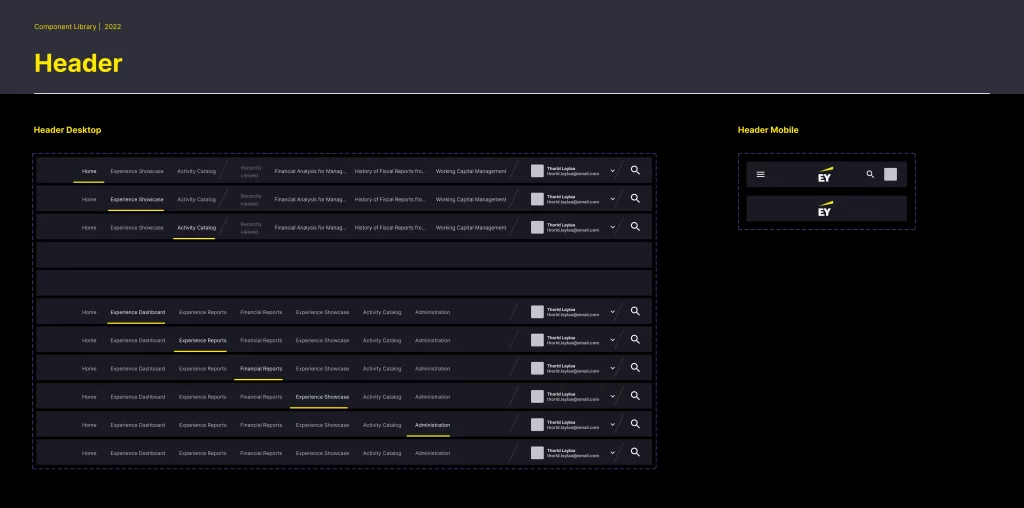Click Home in header with Activity Catalog underlined

(89, 227)
